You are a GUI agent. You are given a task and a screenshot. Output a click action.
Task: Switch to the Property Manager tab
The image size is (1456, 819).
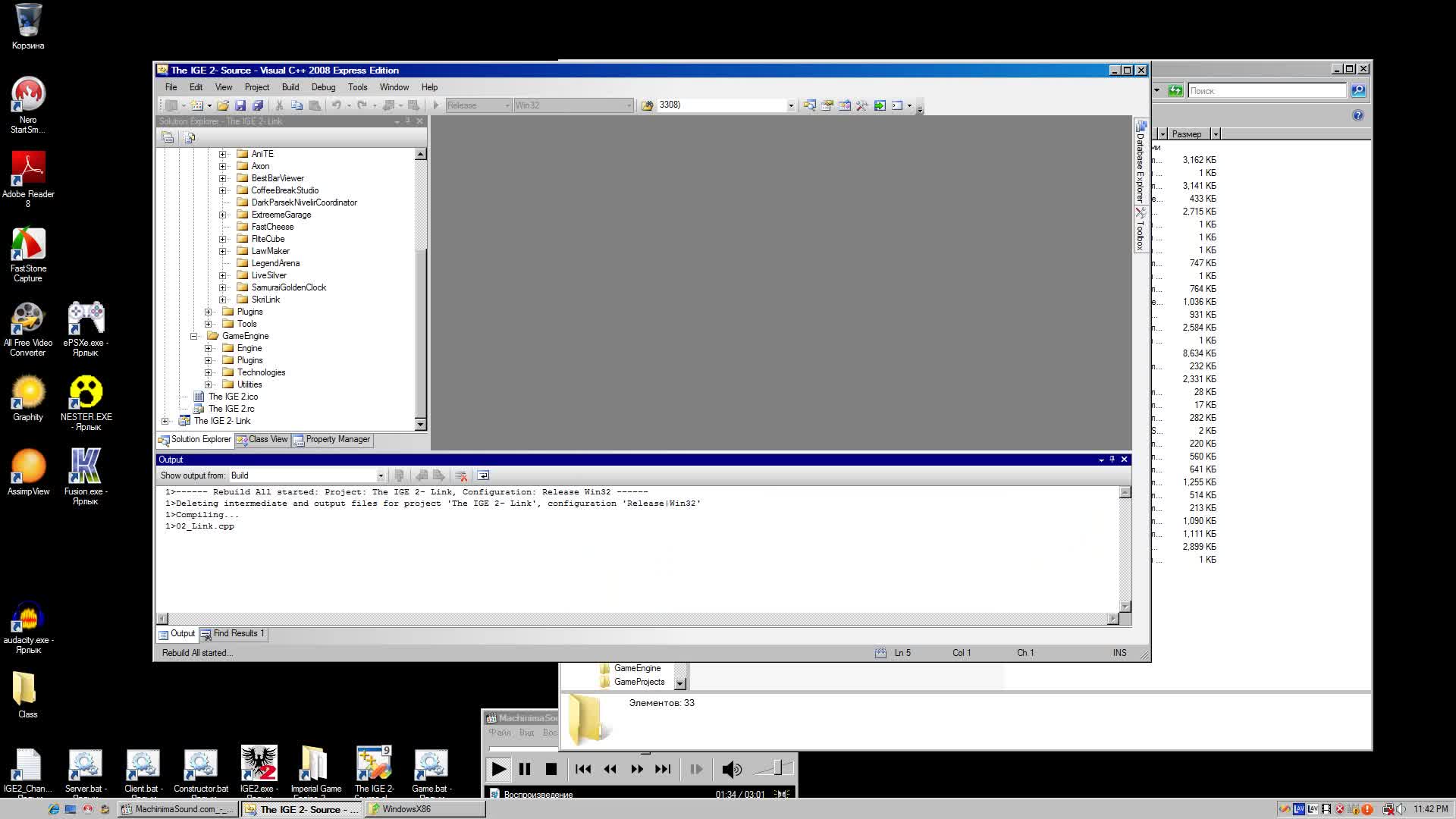click(332, 440)
